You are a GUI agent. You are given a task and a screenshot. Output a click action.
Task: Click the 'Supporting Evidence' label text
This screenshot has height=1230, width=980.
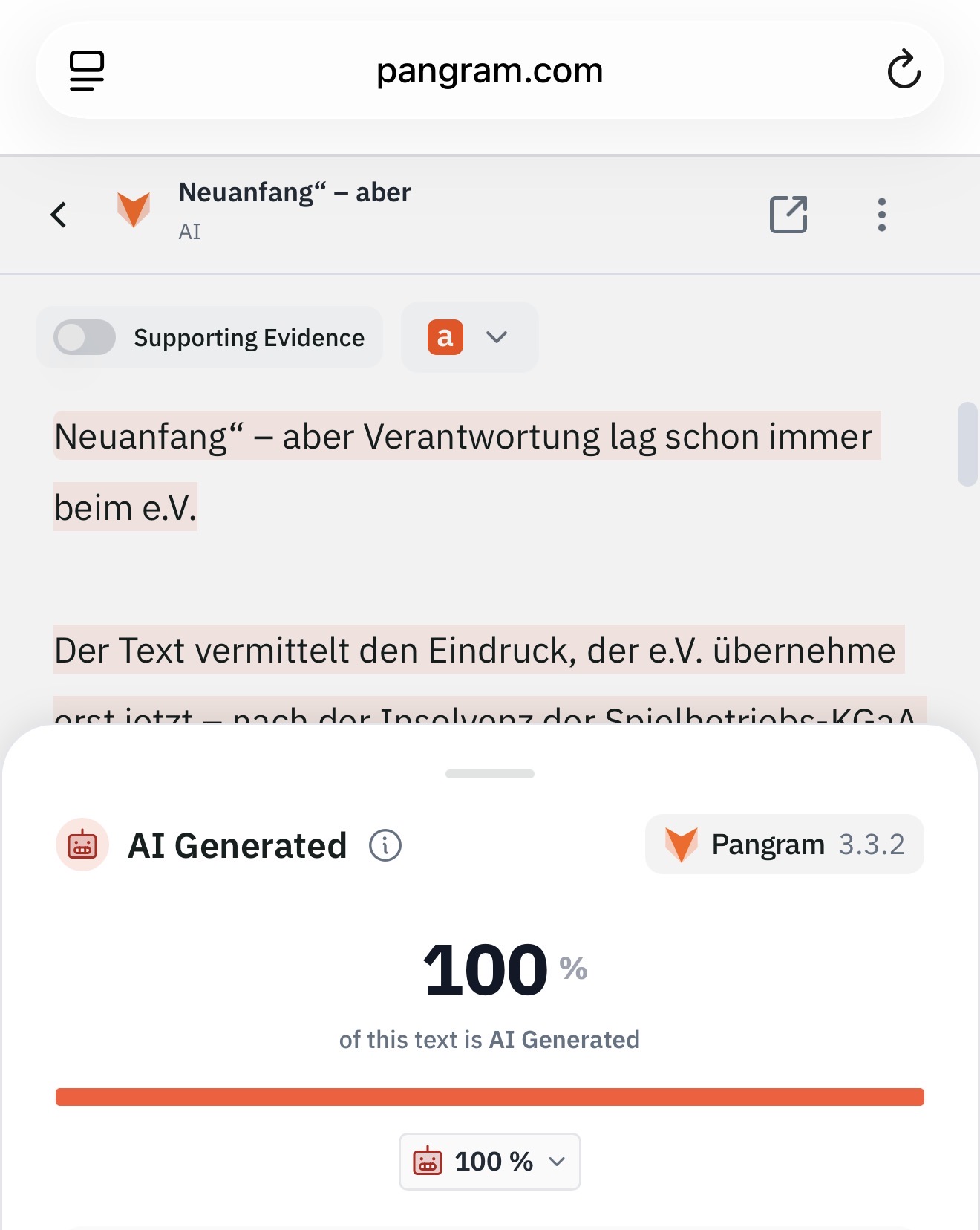click(x=249, y=338)
